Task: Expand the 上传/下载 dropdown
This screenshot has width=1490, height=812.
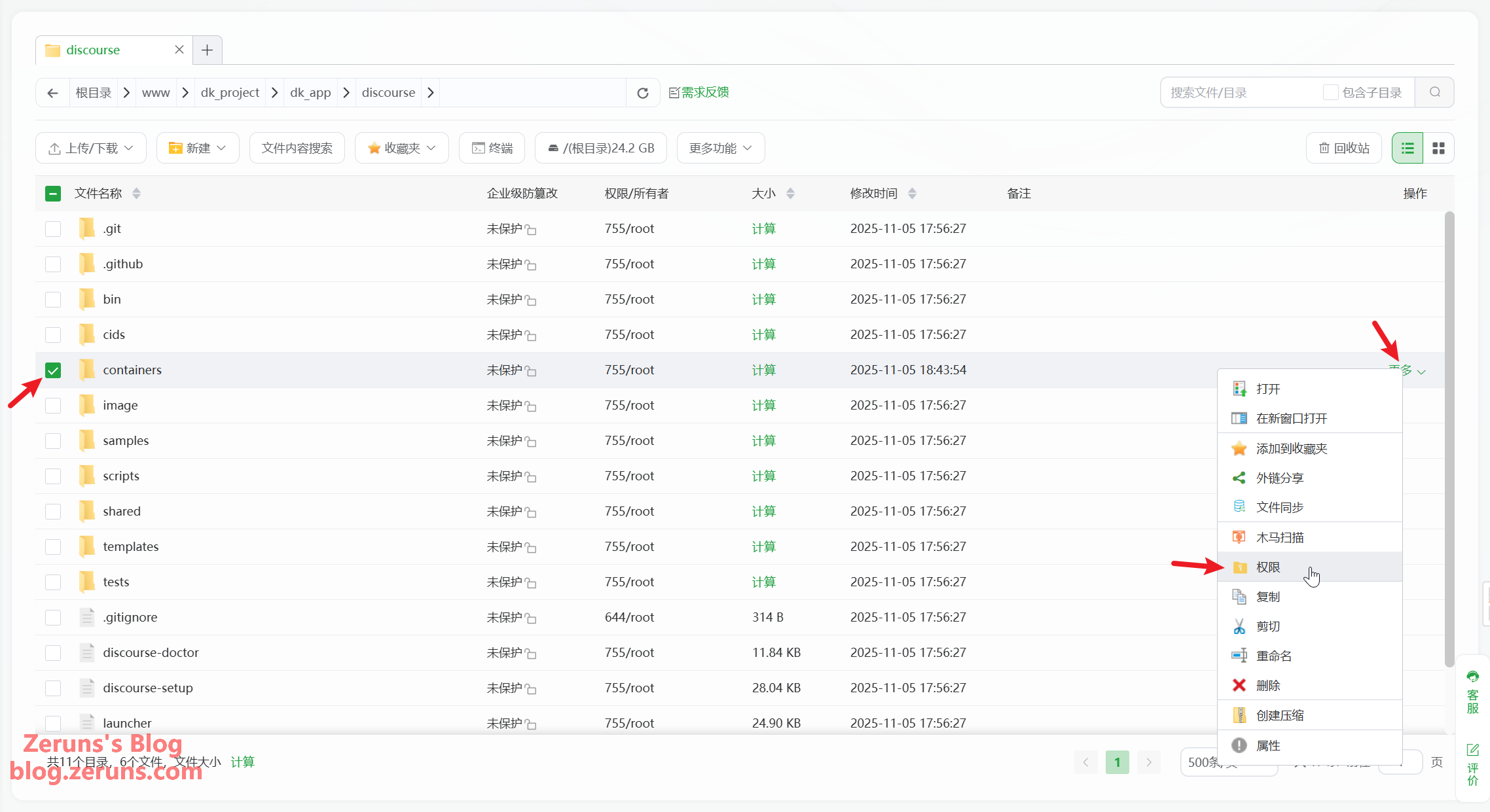Action: [91, 149]
